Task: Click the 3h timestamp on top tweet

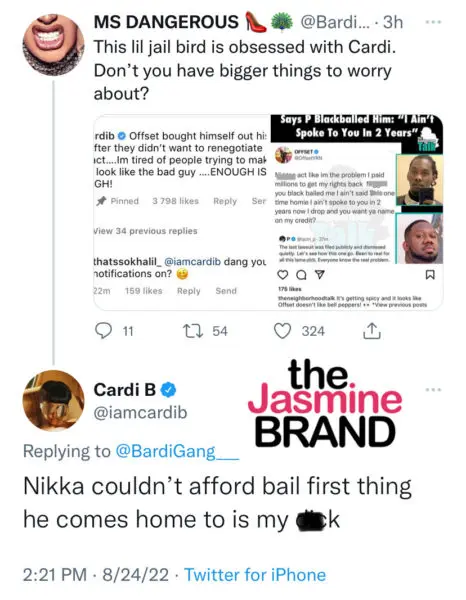Action: pyautogui.click(x=393, y=22)
